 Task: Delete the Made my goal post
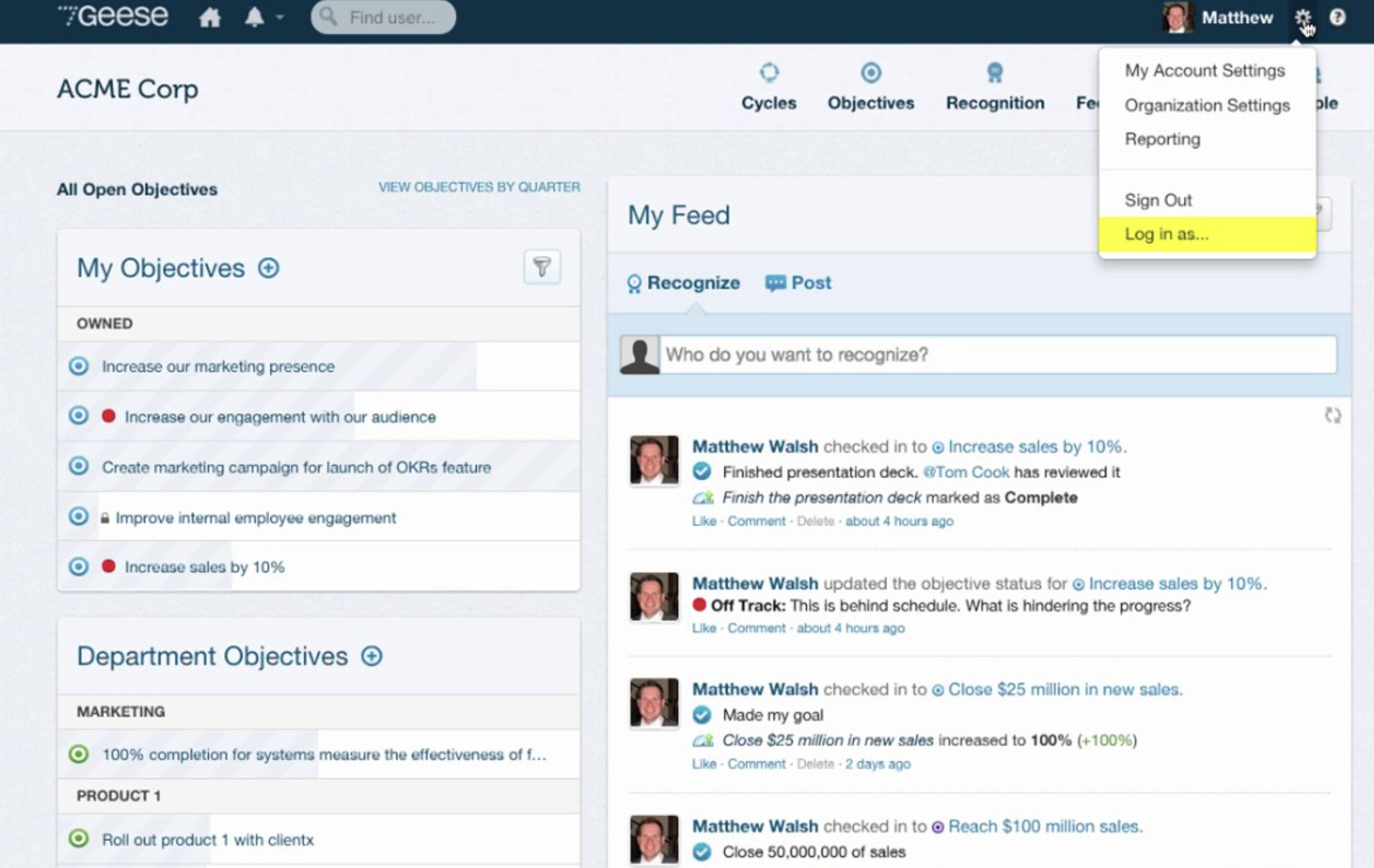click(x=815, y=764)
